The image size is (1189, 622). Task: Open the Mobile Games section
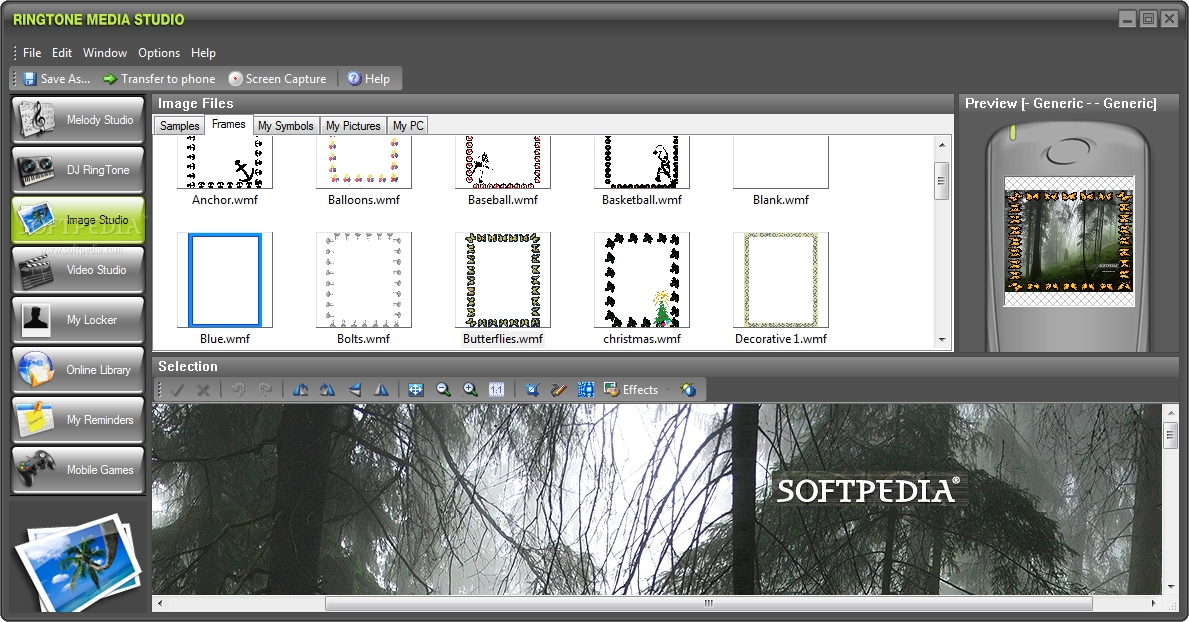tap(77, 470)
